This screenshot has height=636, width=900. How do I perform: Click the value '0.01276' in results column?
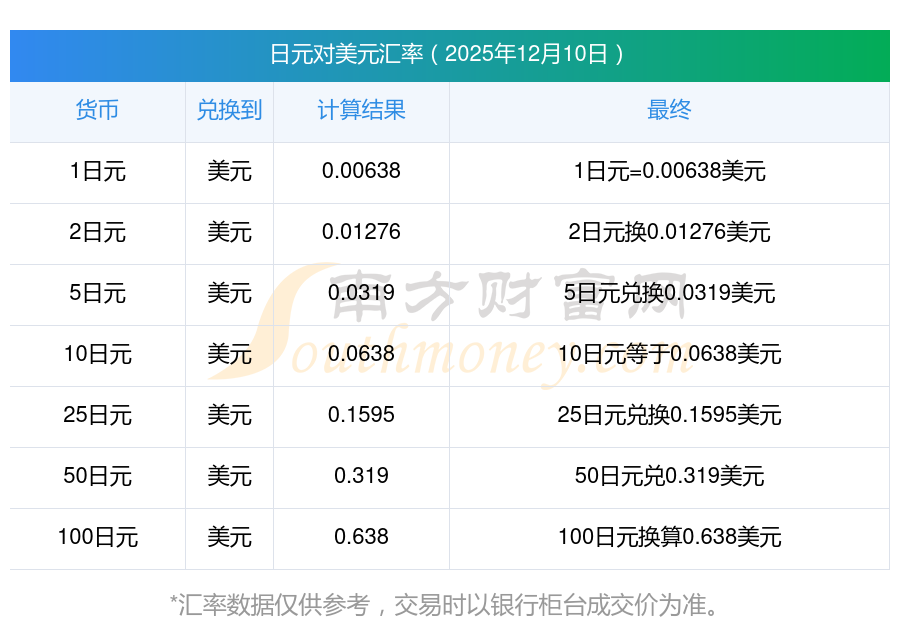tap(361, 232)
